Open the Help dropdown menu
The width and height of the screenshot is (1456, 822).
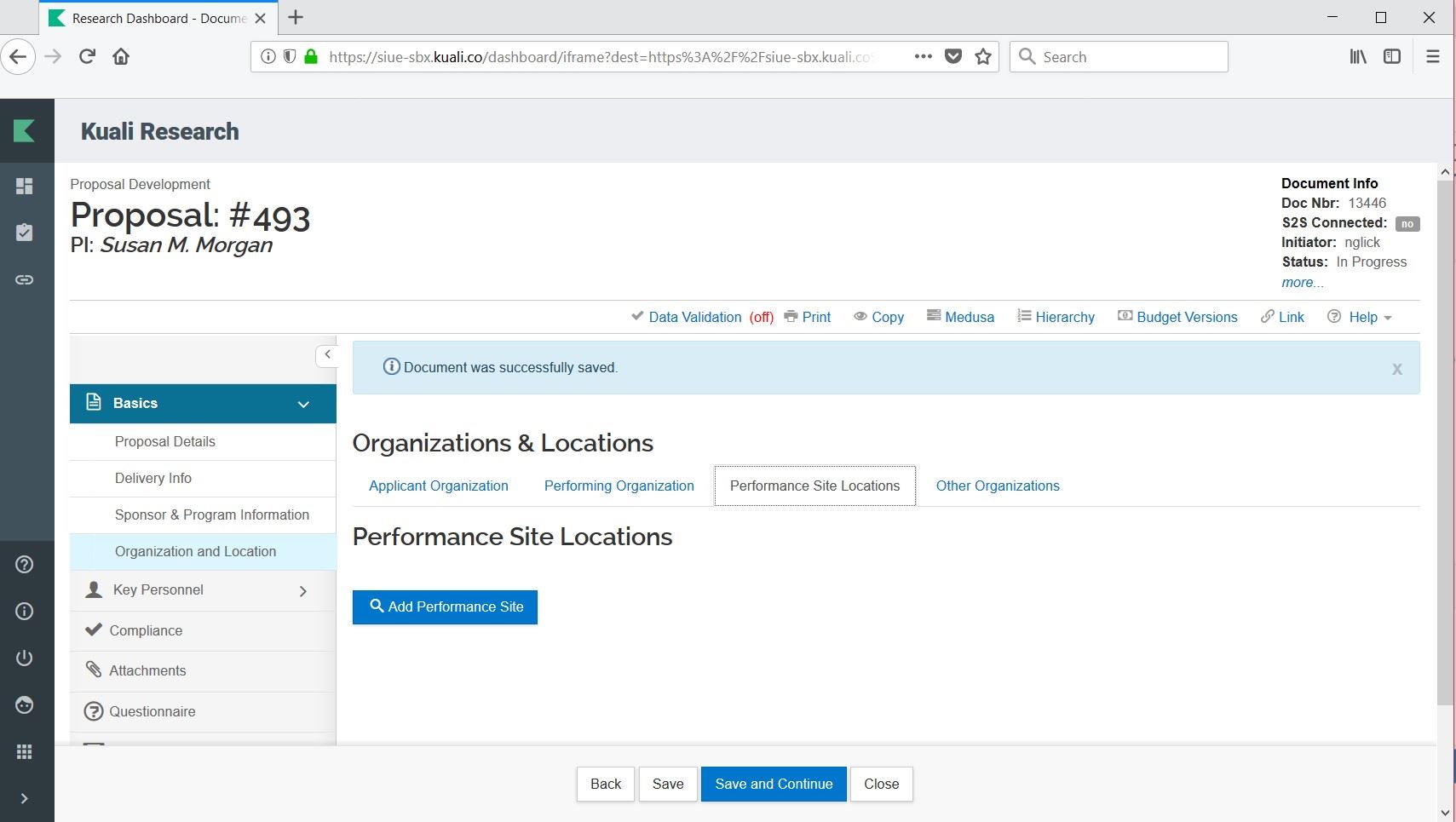(x=1361, y=317)
